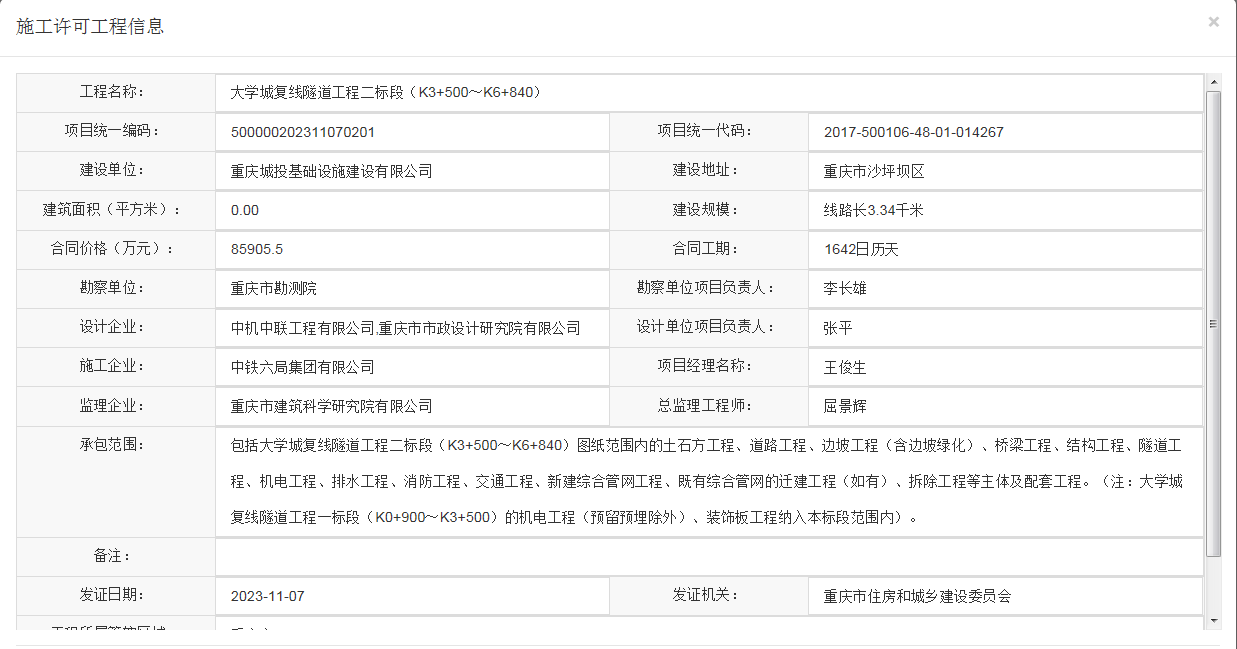Click the scrollbar up arrow
This screenshot has width=1237, height=649.
point(1214,82)
